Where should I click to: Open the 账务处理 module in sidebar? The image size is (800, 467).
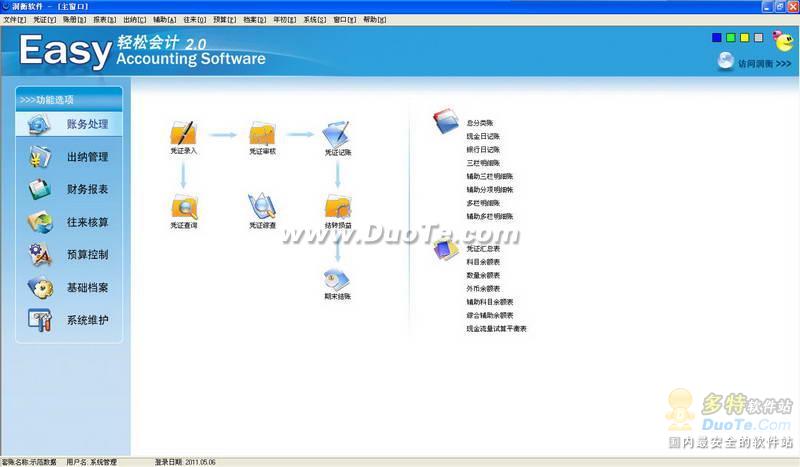coord(69,124)
